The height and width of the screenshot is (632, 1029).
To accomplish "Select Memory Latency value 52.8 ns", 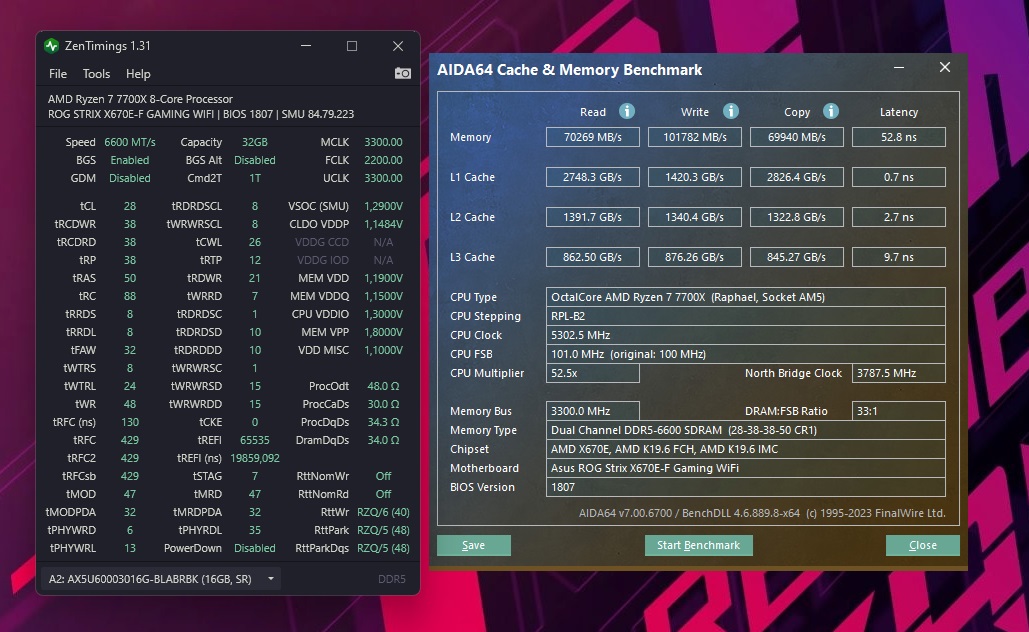I will pos(898,137).
